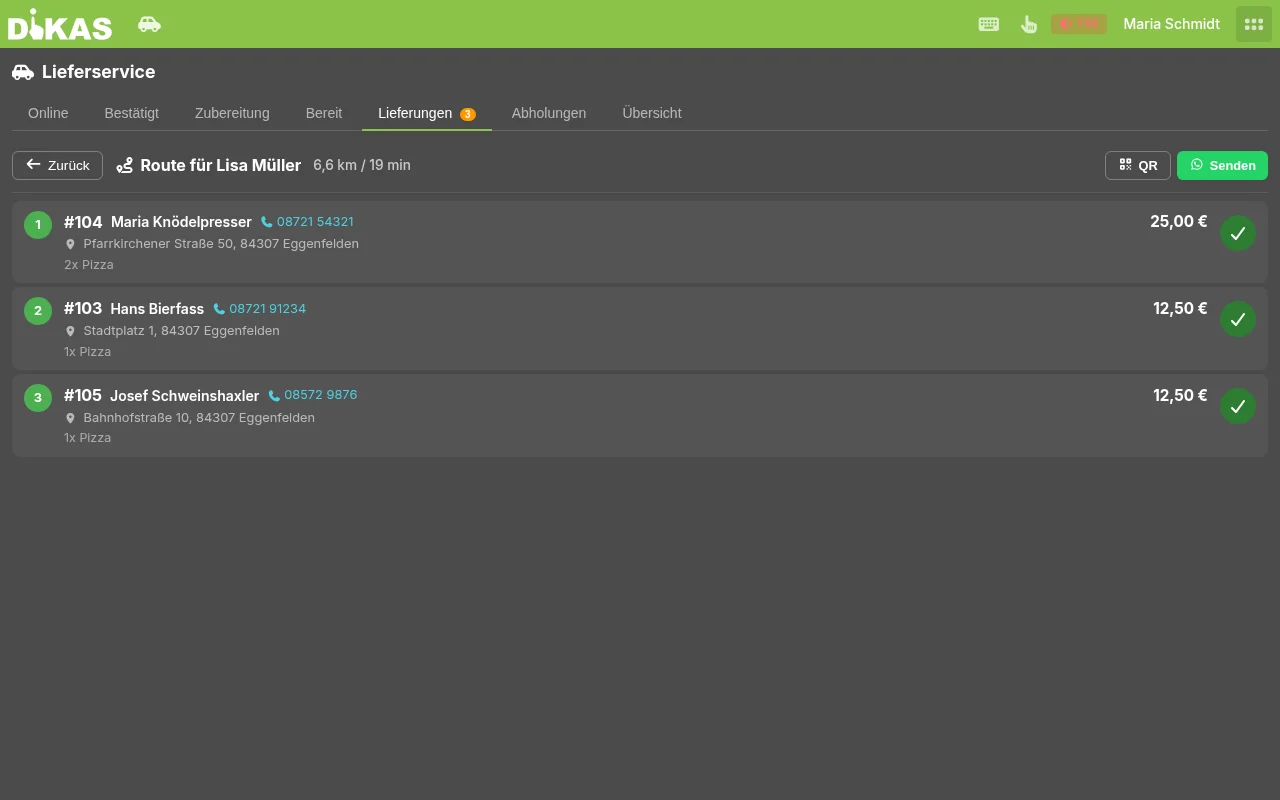Viewport: 1280px width, 800px height.
Task: Click customer name Josef Schweinshaxler
Action: [184, 396]
